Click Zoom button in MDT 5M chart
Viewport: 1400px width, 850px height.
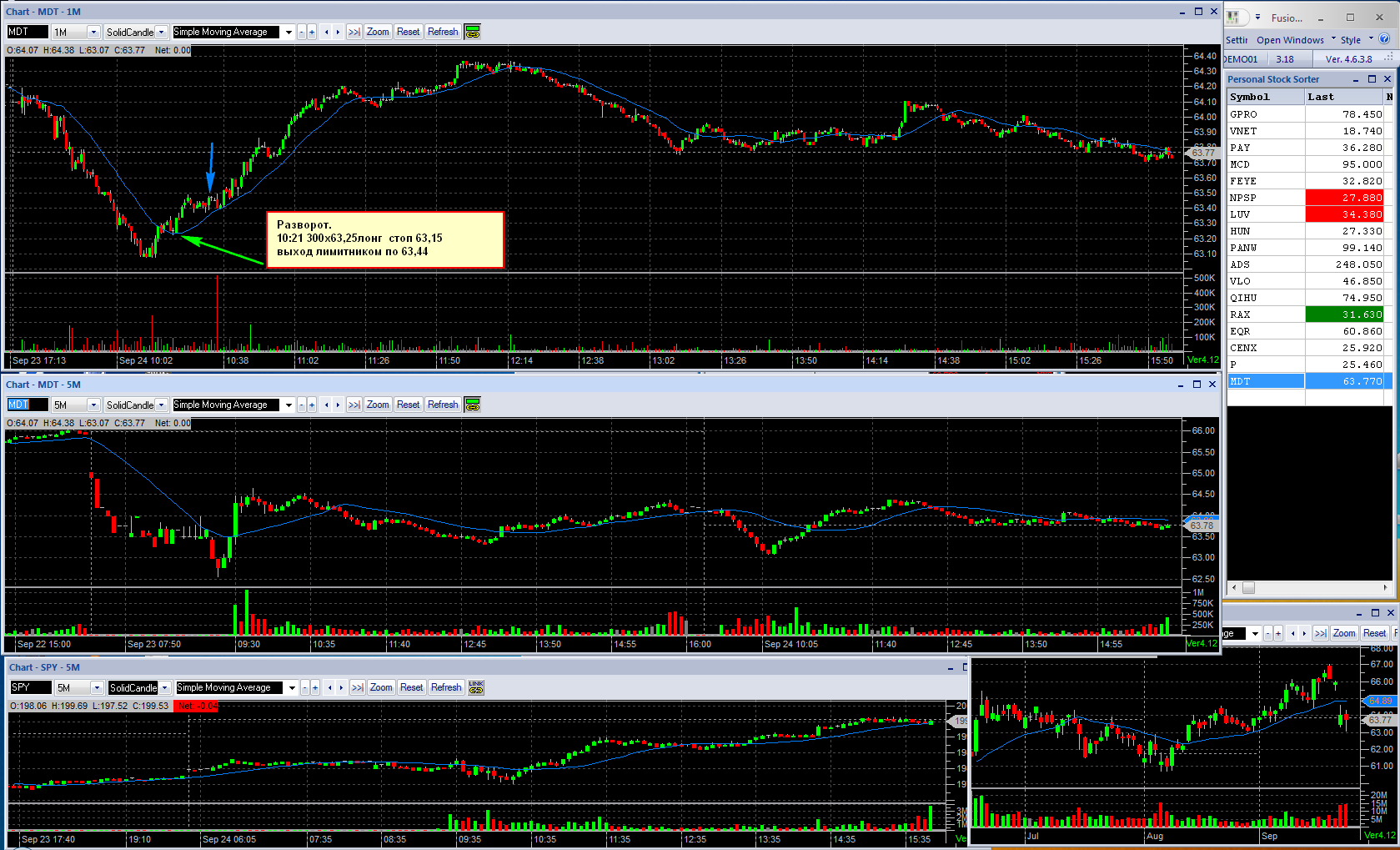click(378, 405)
